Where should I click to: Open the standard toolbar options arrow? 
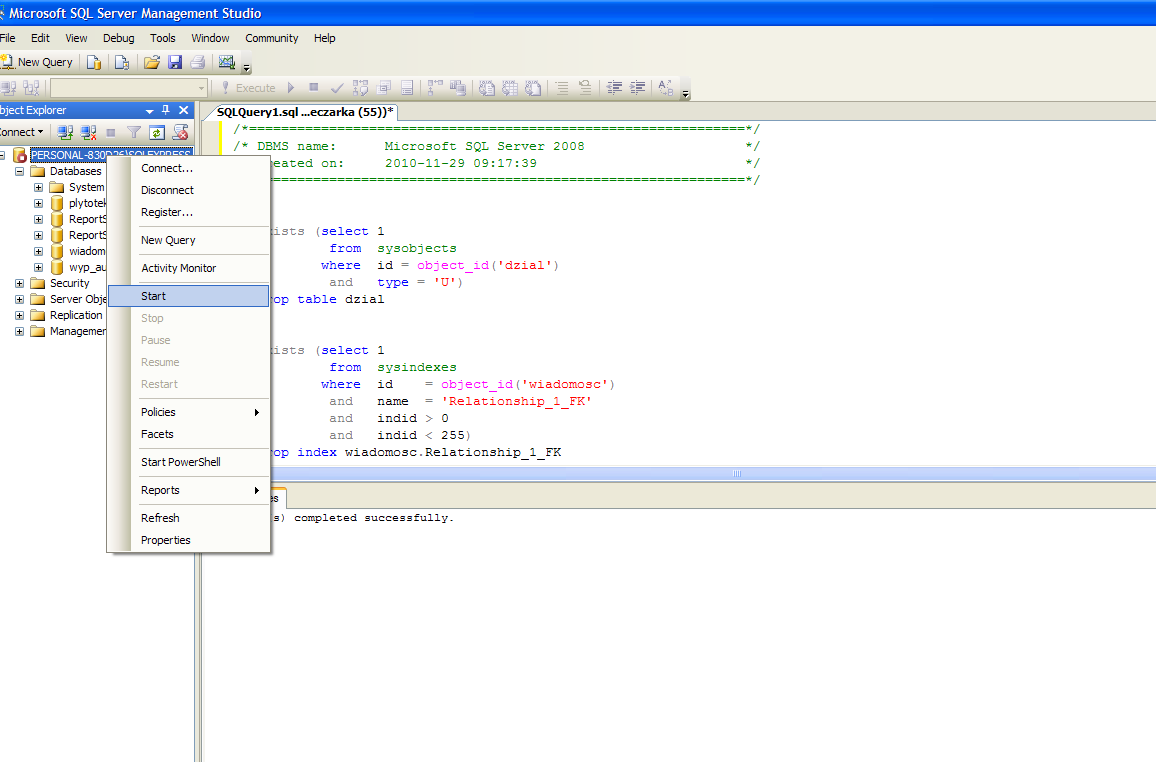pos(247,67)
